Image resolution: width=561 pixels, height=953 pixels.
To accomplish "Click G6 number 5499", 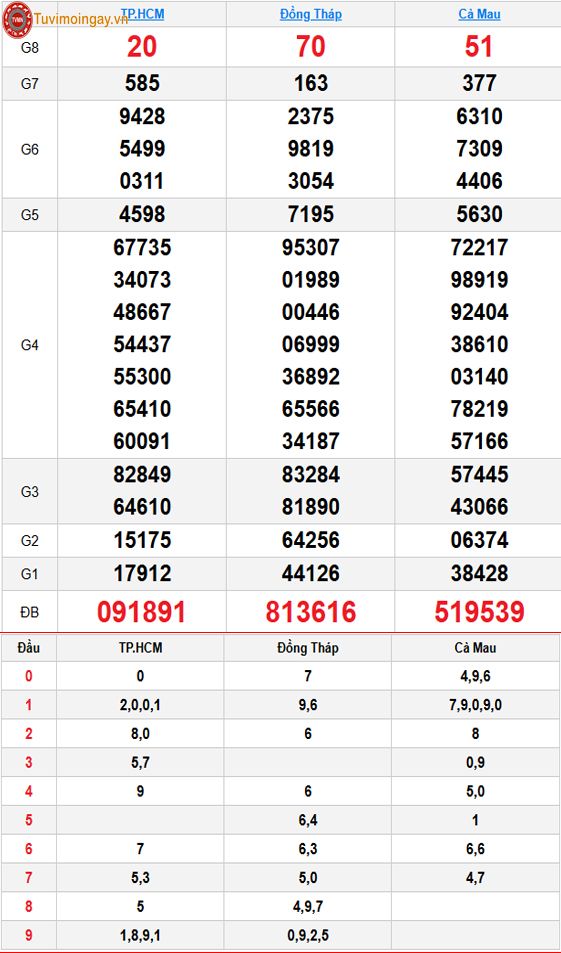I will (142, 148).
